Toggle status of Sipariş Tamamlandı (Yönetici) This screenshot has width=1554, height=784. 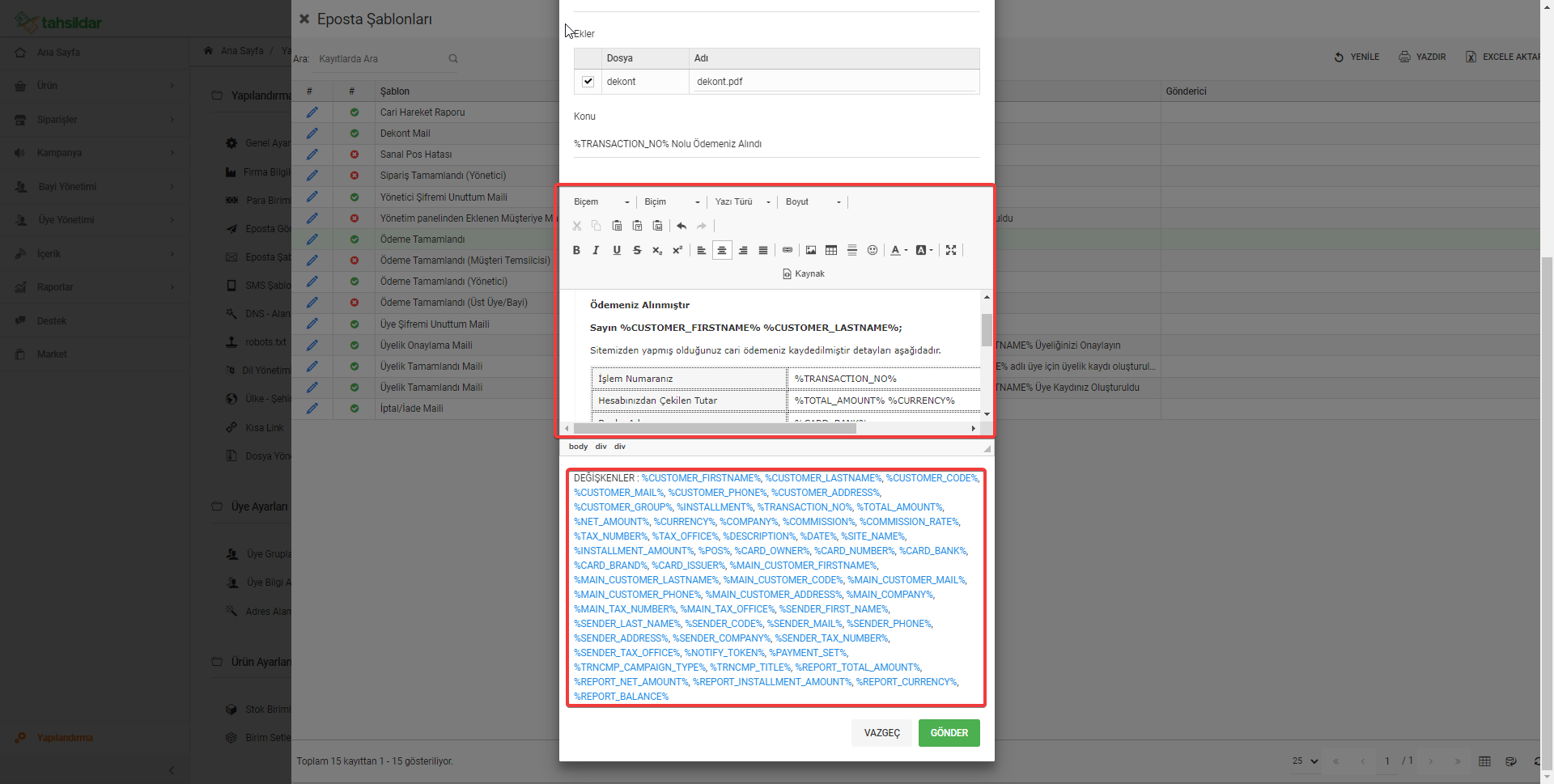[x=355, y=176]
